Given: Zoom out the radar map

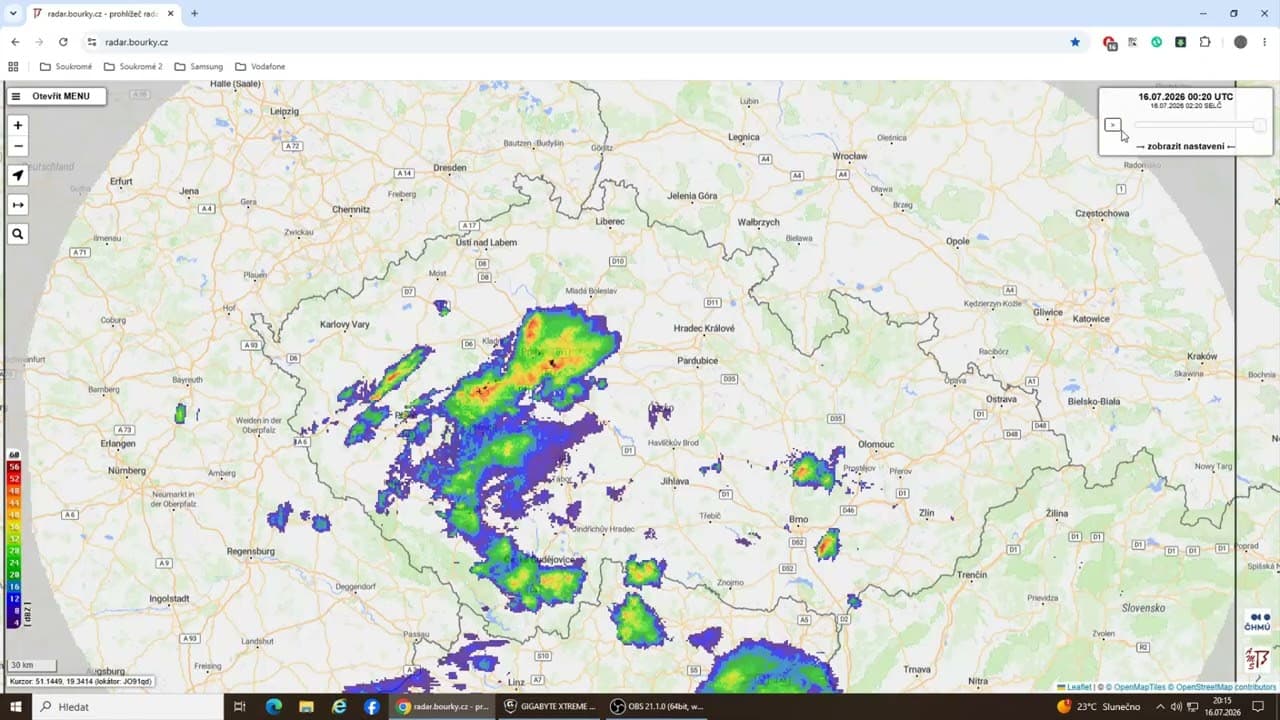Looking at the screenshot, I should click(x=17, y=146).
